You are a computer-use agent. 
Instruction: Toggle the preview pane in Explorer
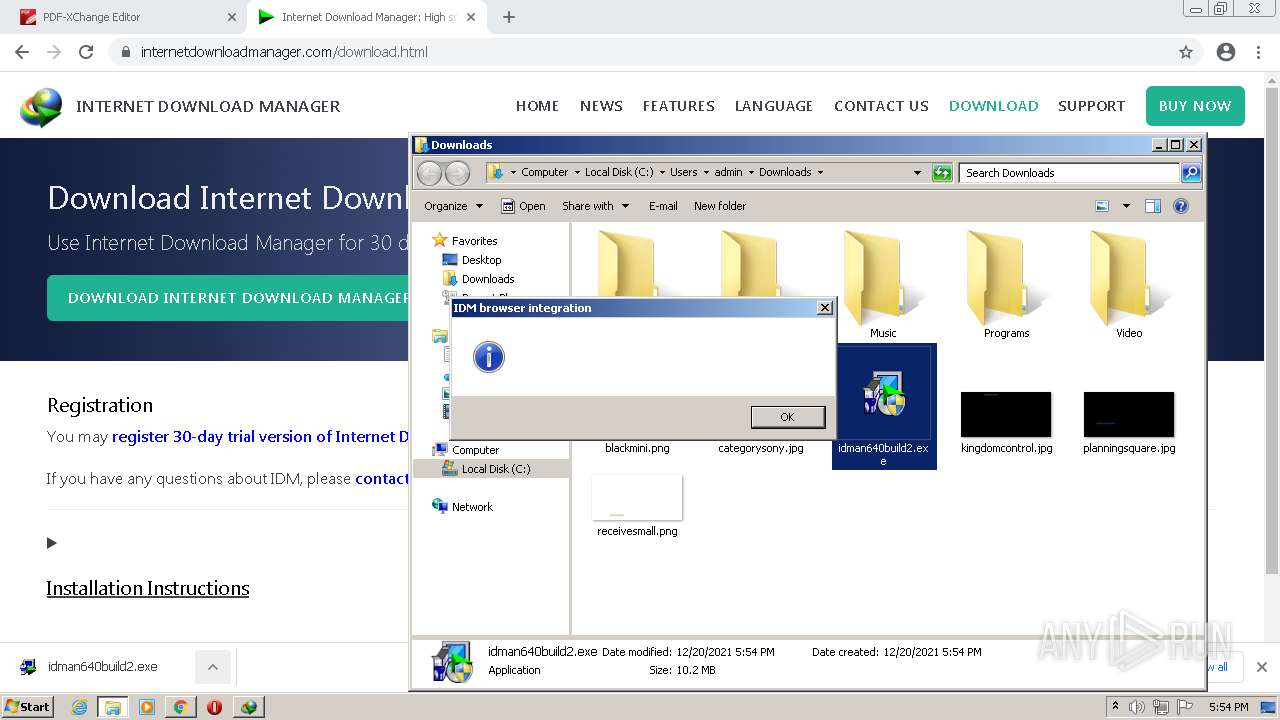click(1153, 206)
